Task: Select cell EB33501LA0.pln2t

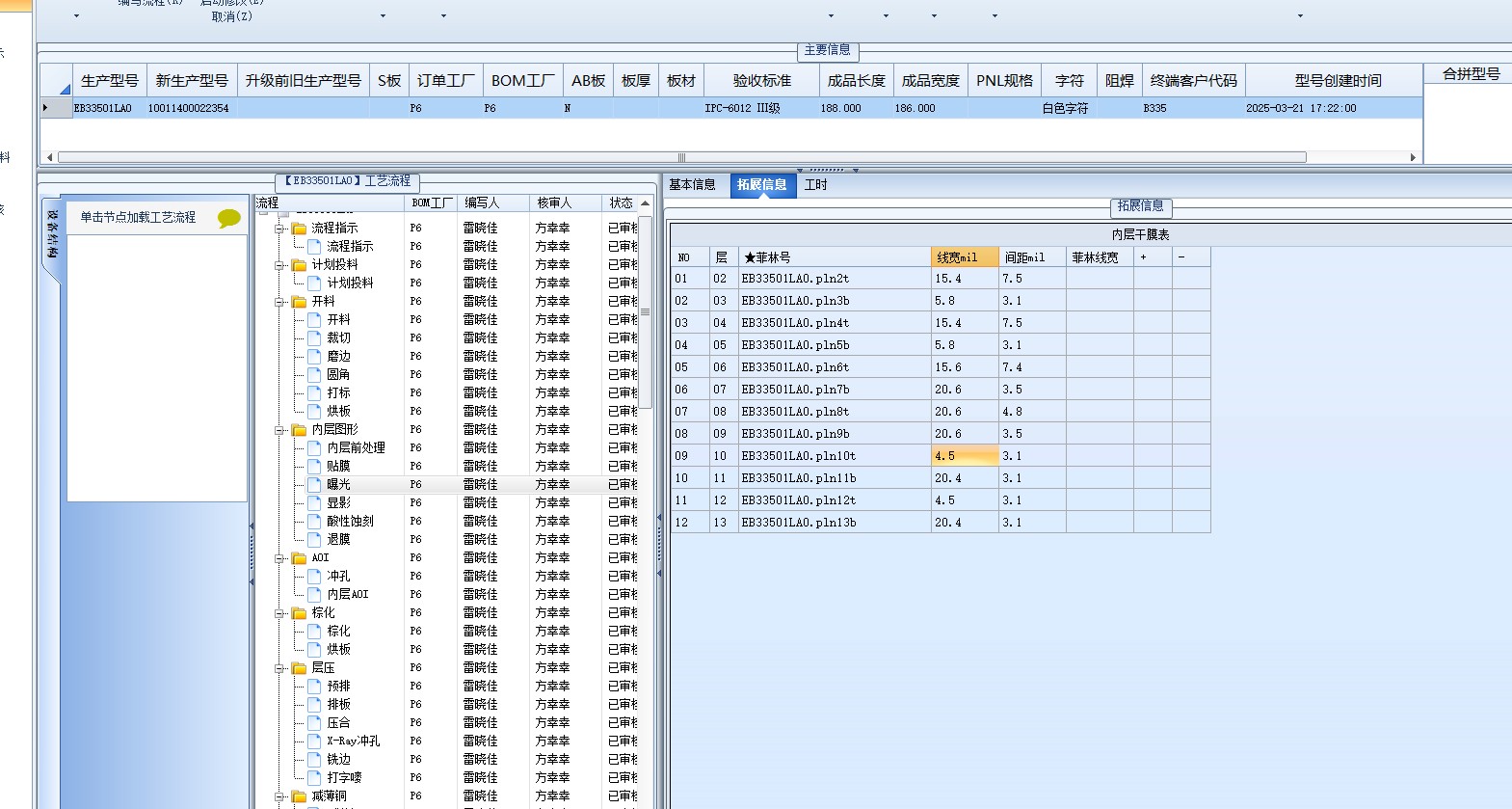Action: pos(835,279)
